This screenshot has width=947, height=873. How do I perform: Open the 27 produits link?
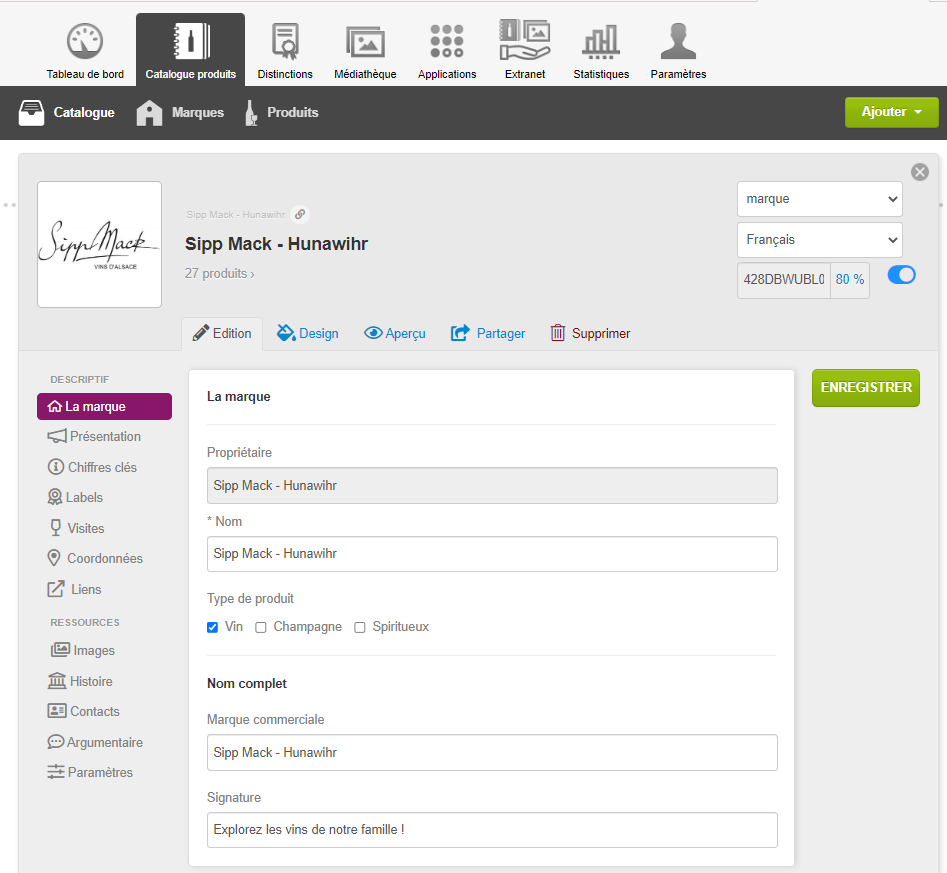[x=220, y=274]
